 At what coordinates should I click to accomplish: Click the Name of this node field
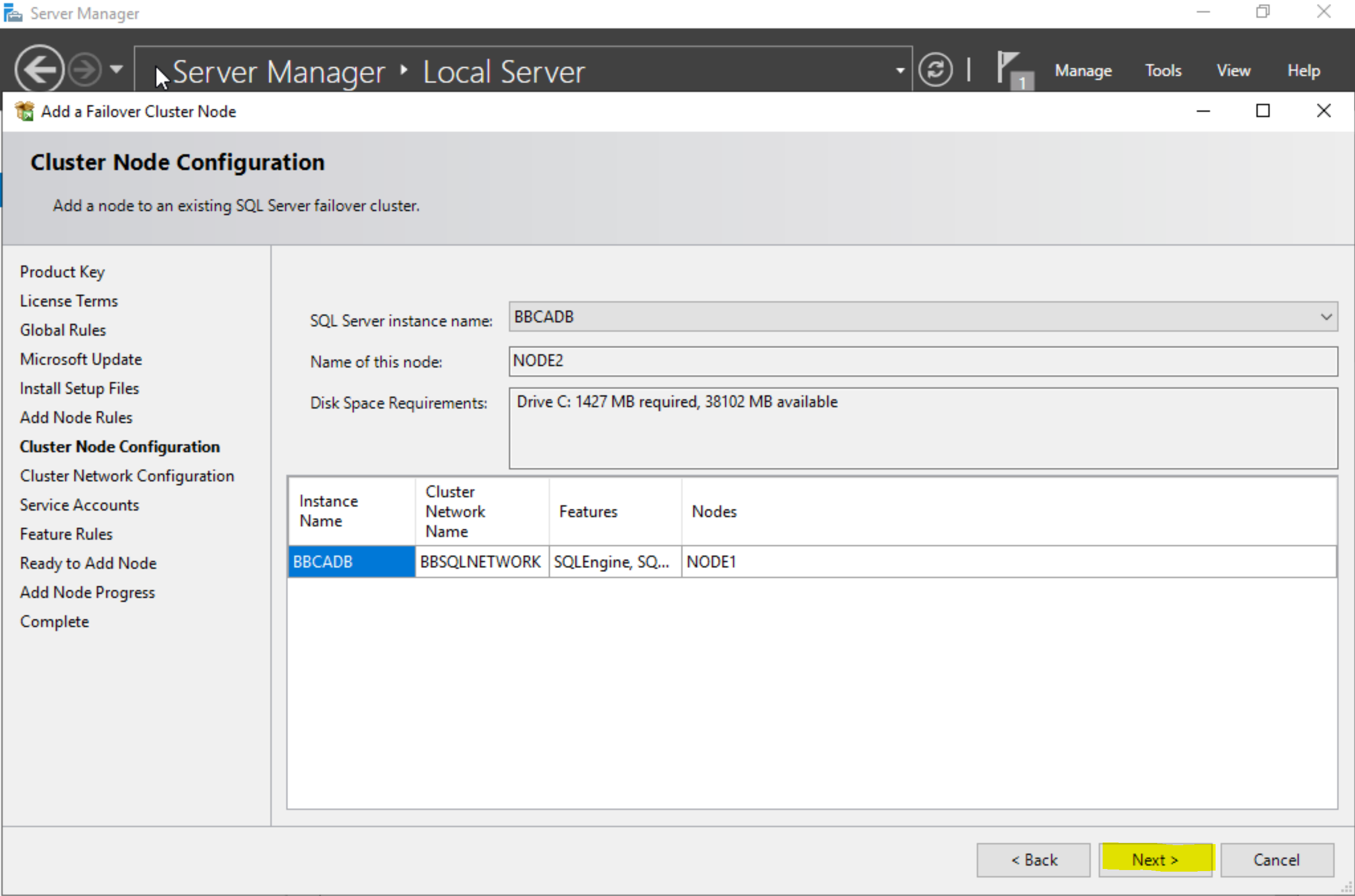pyautogui.click(x=923, y=361)
